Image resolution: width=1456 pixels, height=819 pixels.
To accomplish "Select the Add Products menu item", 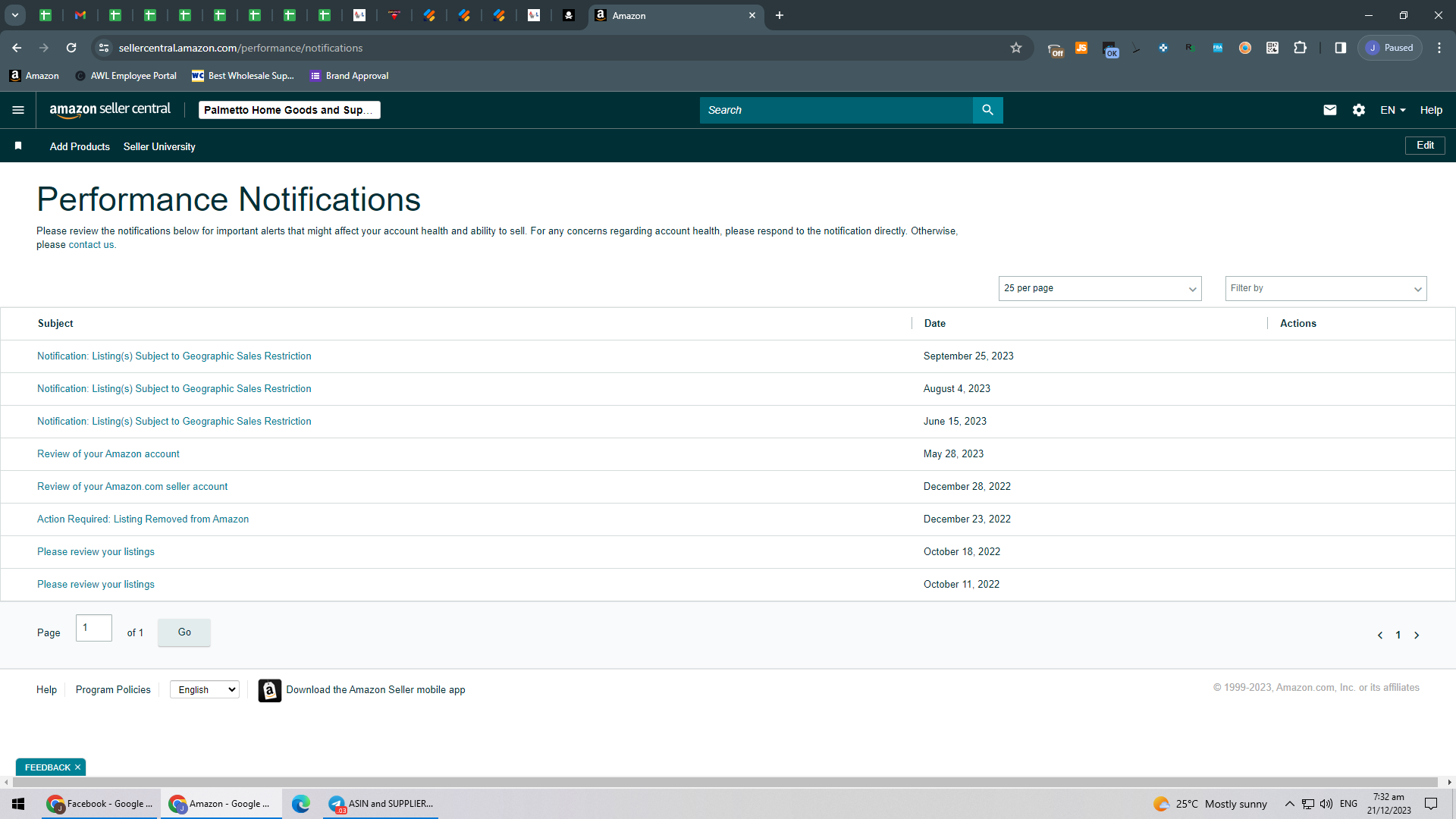I will pos(80,146).
